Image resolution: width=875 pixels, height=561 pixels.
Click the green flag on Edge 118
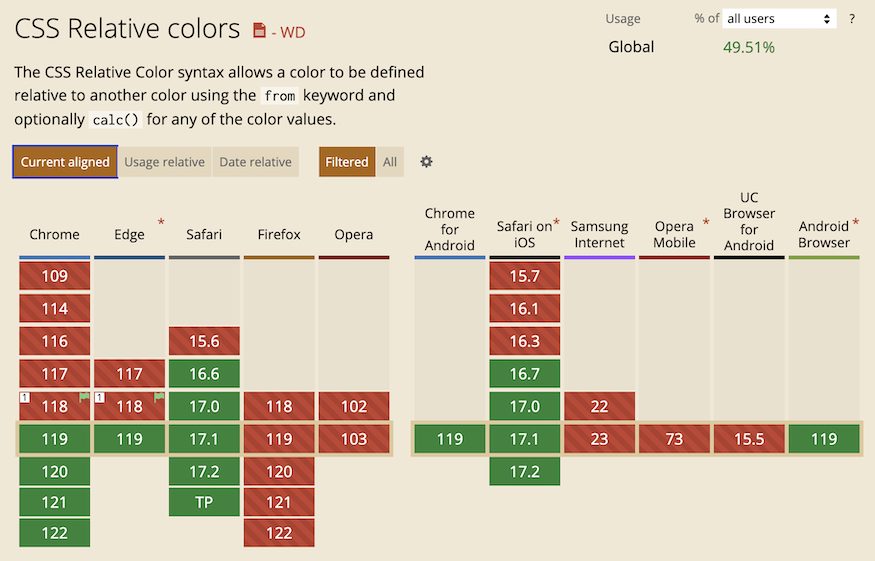pos(159,397)
